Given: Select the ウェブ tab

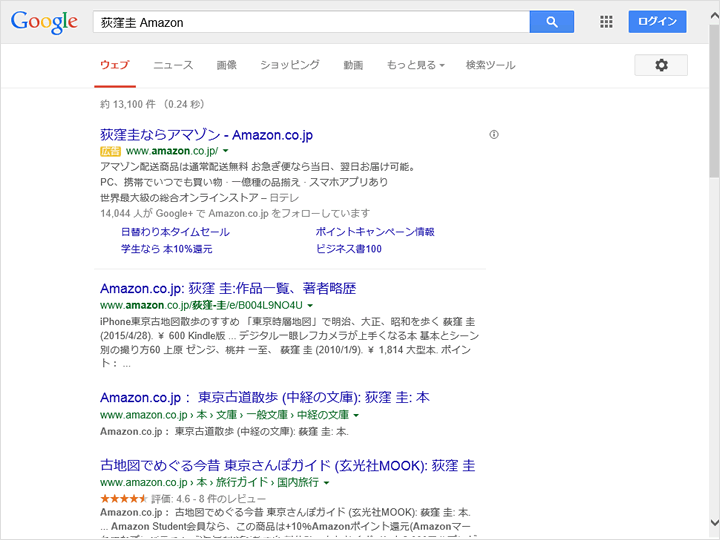Looking at the screenshot, I should [115, 65].
